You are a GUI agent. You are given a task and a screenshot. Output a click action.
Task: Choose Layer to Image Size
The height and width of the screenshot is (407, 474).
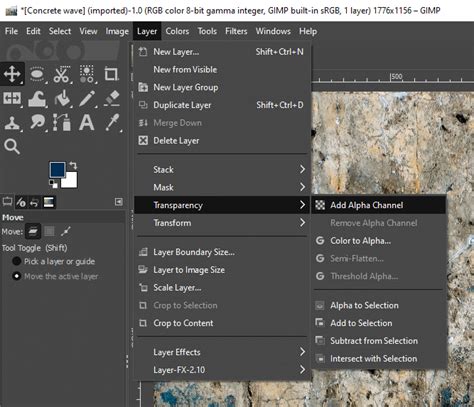coord(222,270)
